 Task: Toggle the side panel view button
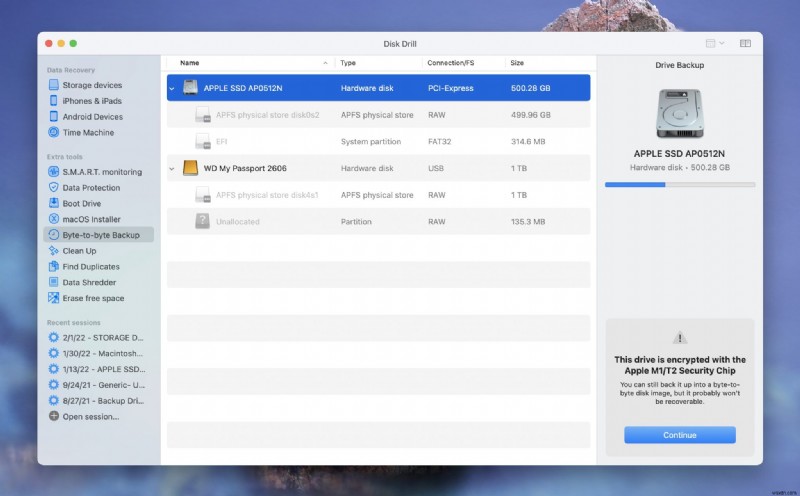click(745, 44)
